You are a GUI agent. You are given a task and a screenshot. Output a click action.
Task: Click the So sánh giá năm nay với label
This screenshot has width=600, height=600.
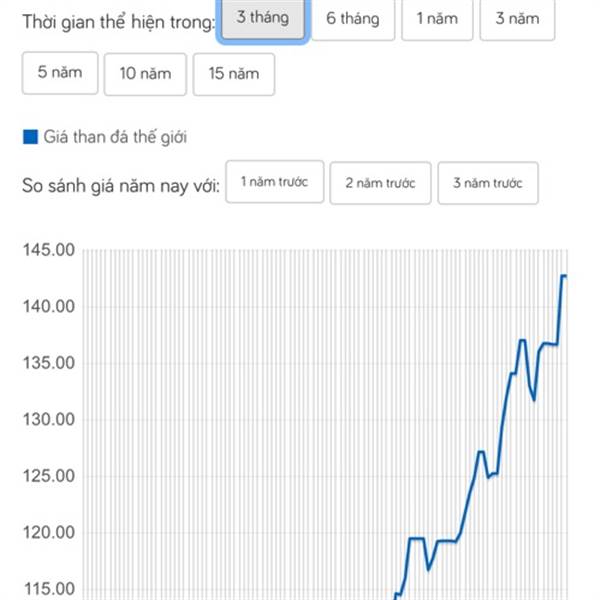(121, 186)
